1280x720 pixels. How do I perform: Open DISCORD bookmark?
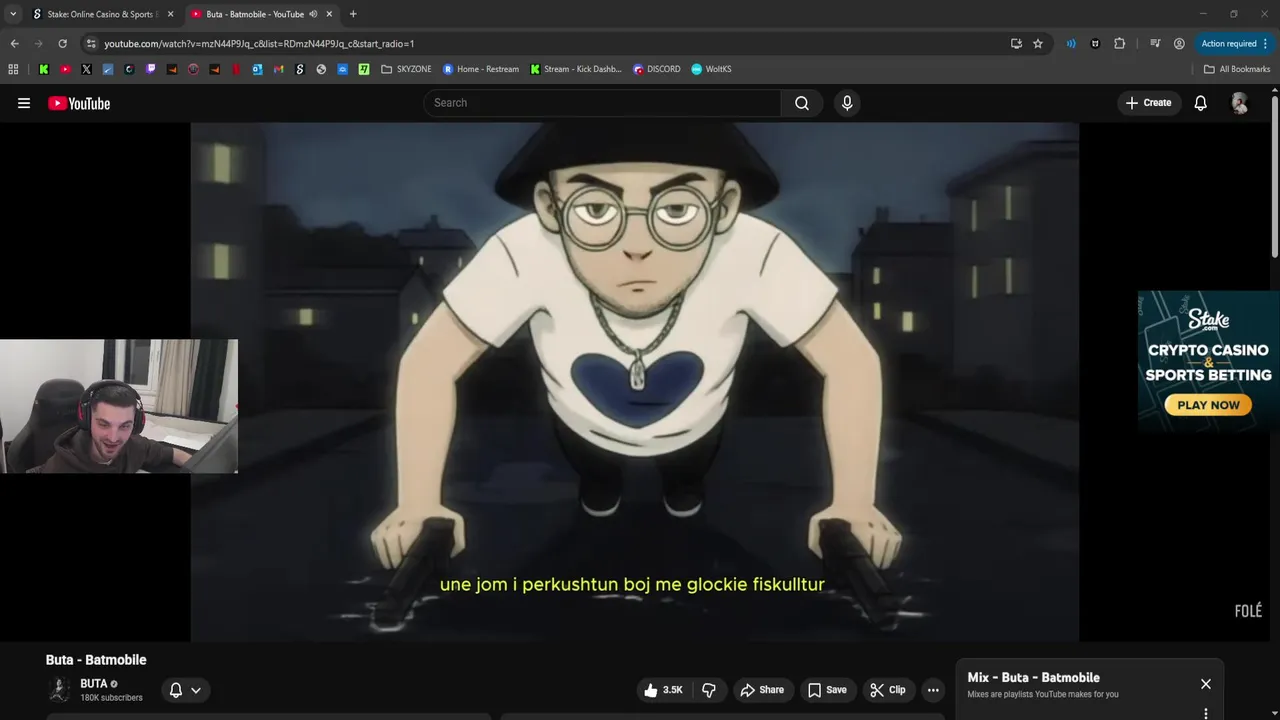pyautogui.click(x=657, y=69)
